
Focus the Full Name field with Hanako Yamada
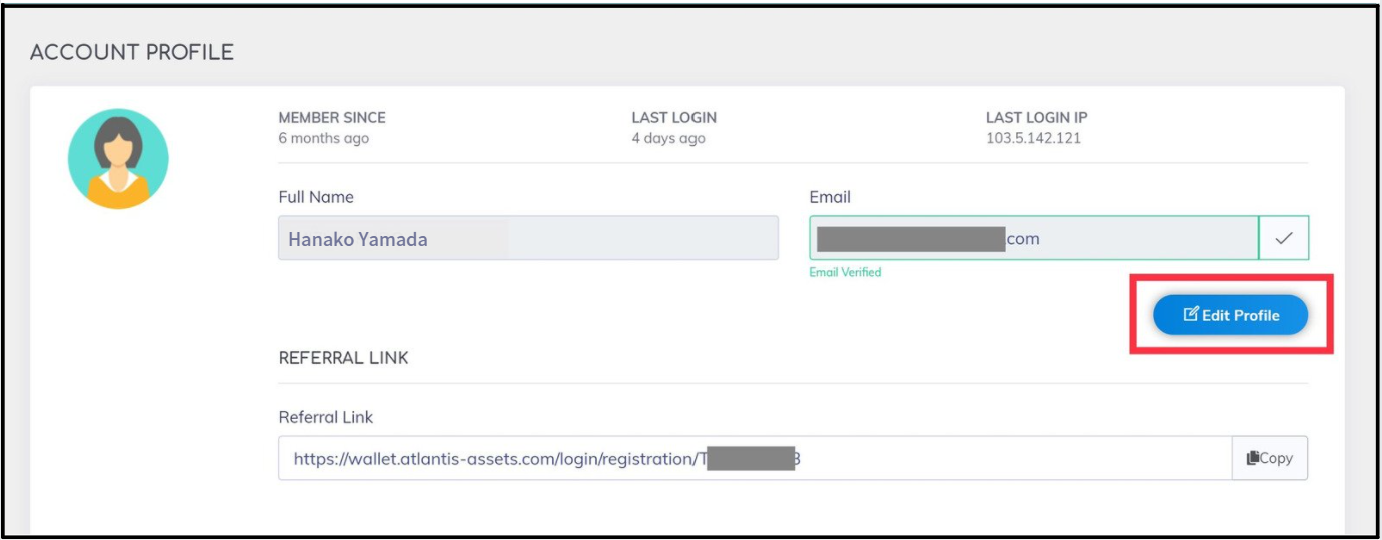pos(528,238)
